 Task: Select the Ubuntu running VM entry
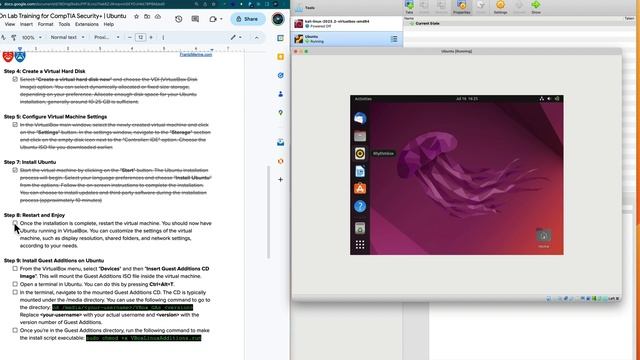pos(347,39)
